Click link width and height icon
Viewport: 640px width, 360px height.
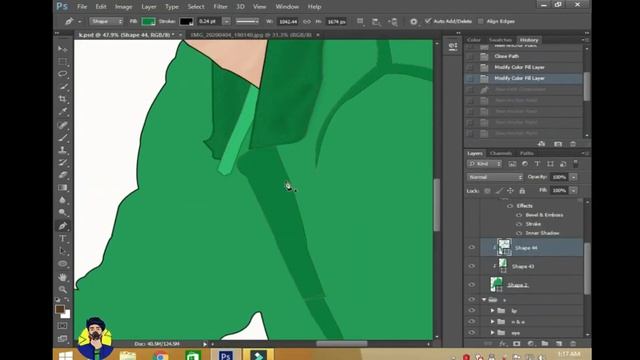[307, 21]
